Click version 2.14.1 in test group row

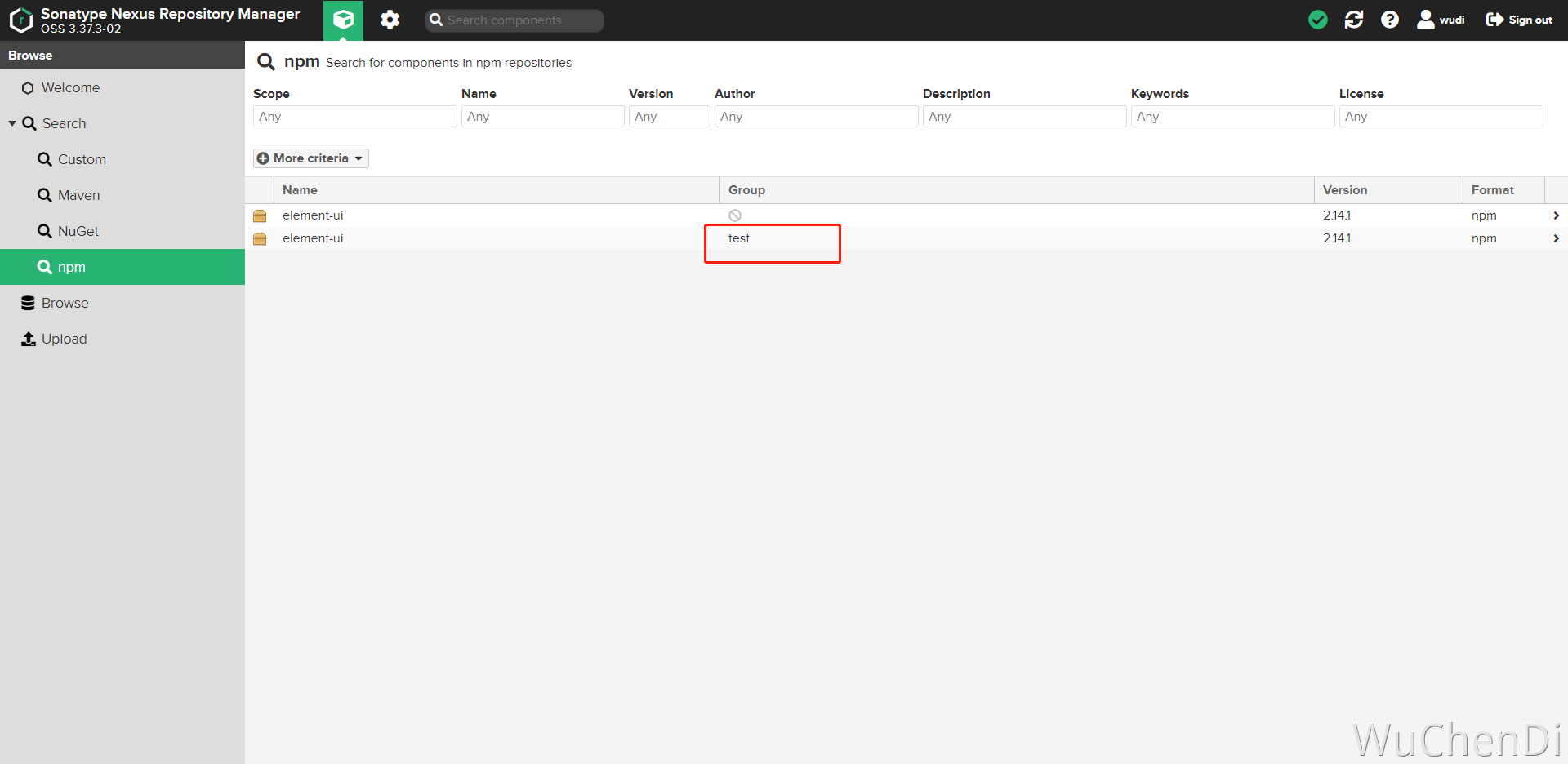1337,238
